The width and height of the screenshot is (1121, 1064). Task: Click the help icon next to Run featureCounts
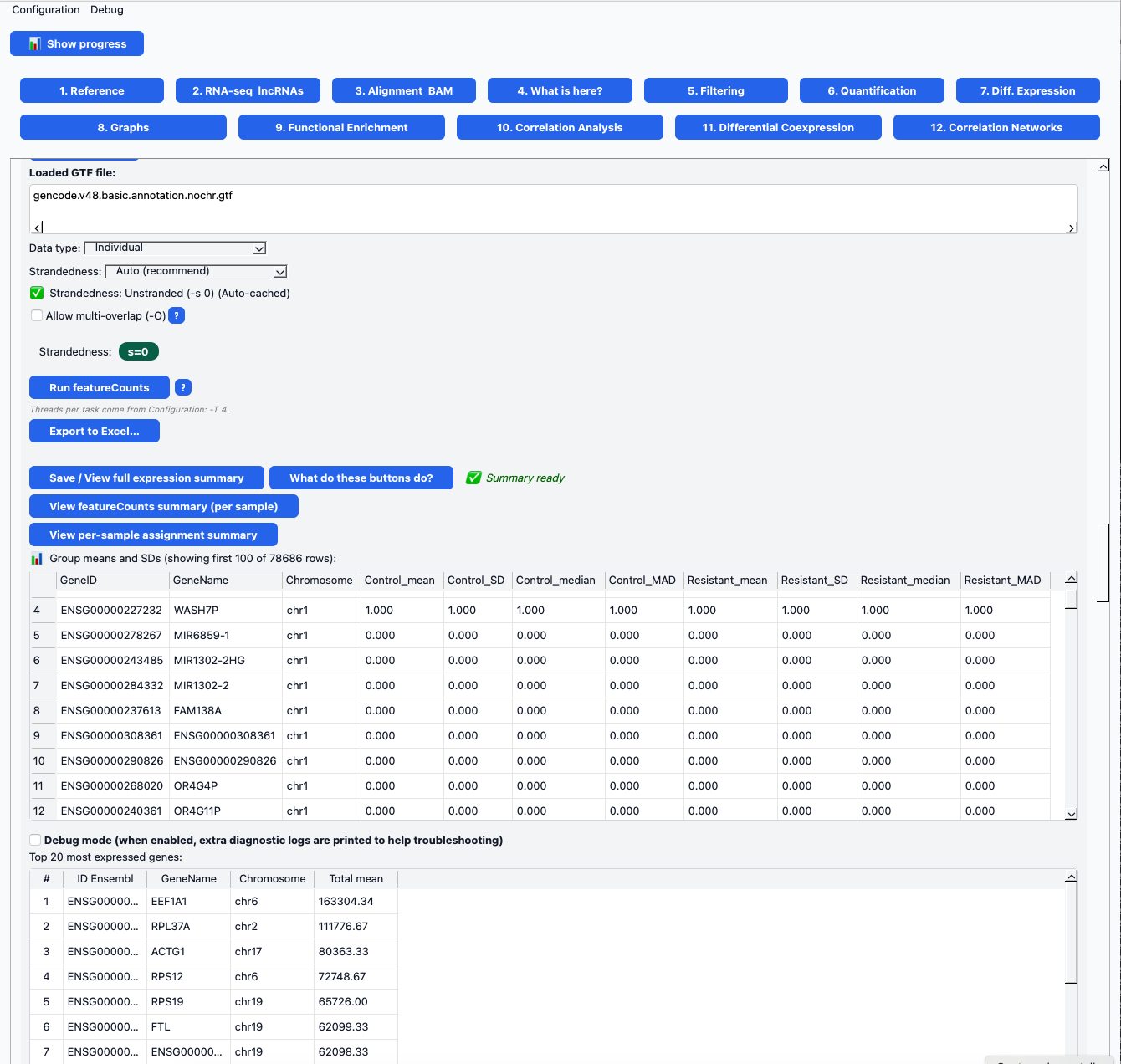[183, 387]
